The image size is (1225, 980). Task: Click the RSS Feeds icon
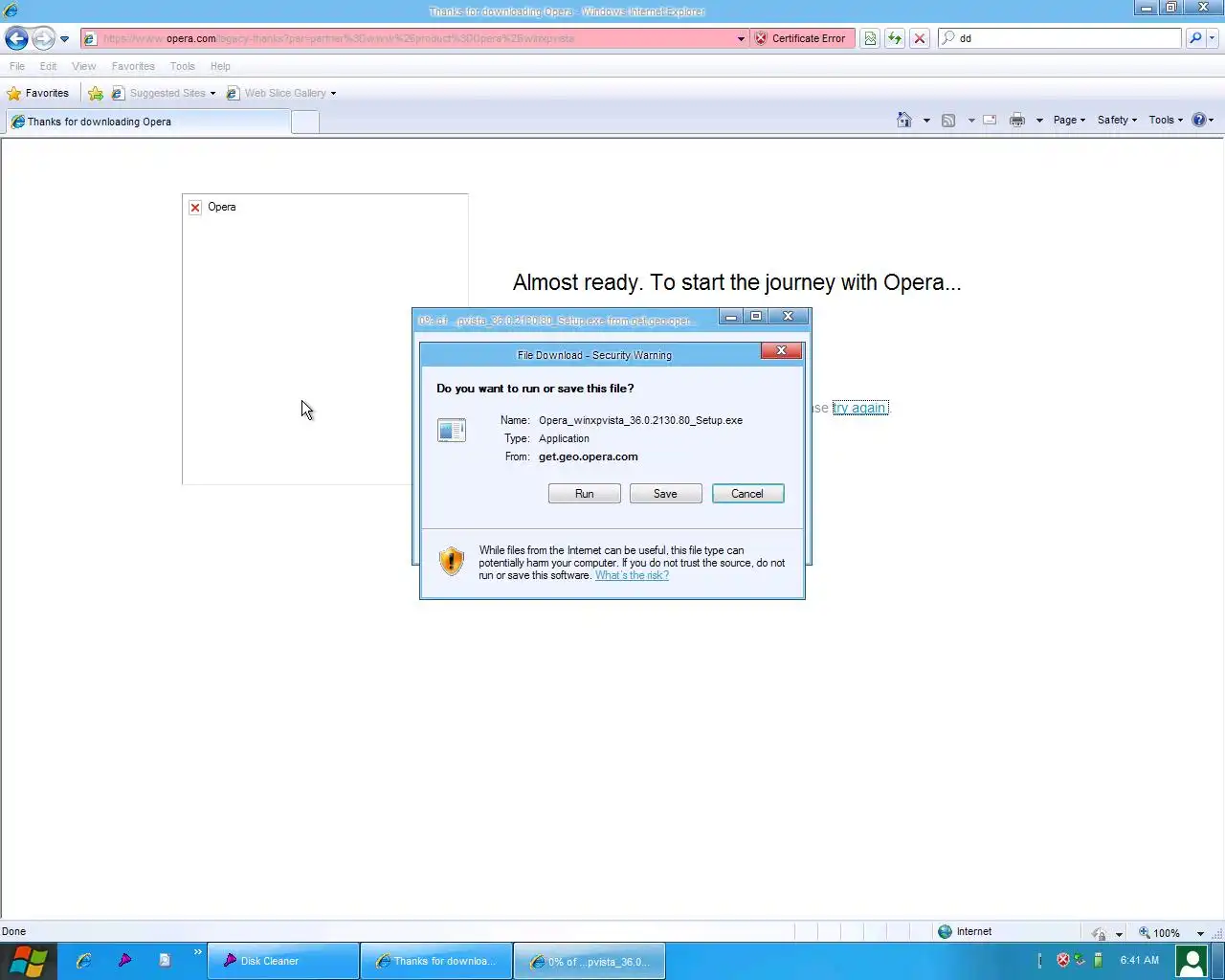948,120
